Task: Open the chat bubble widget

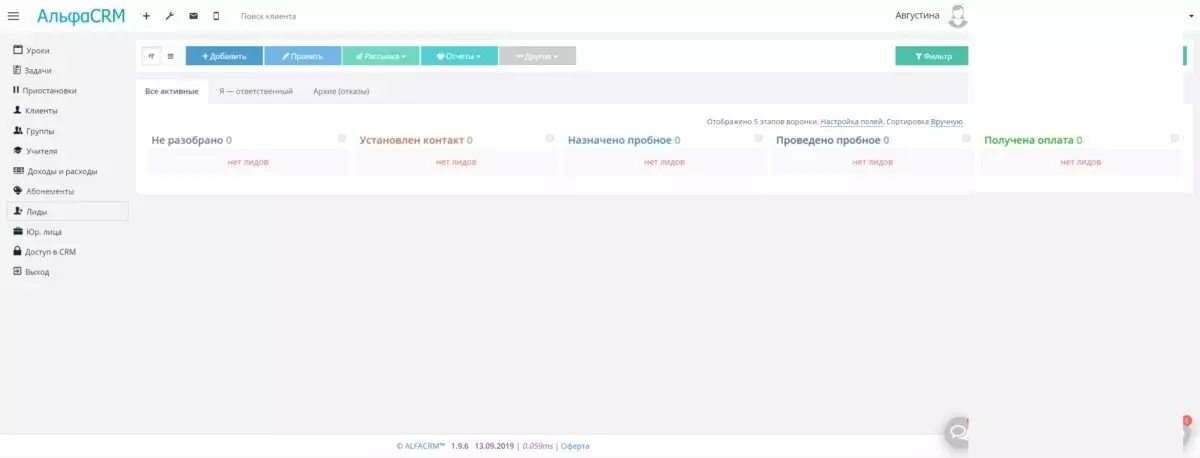Action: coord(957,432)
